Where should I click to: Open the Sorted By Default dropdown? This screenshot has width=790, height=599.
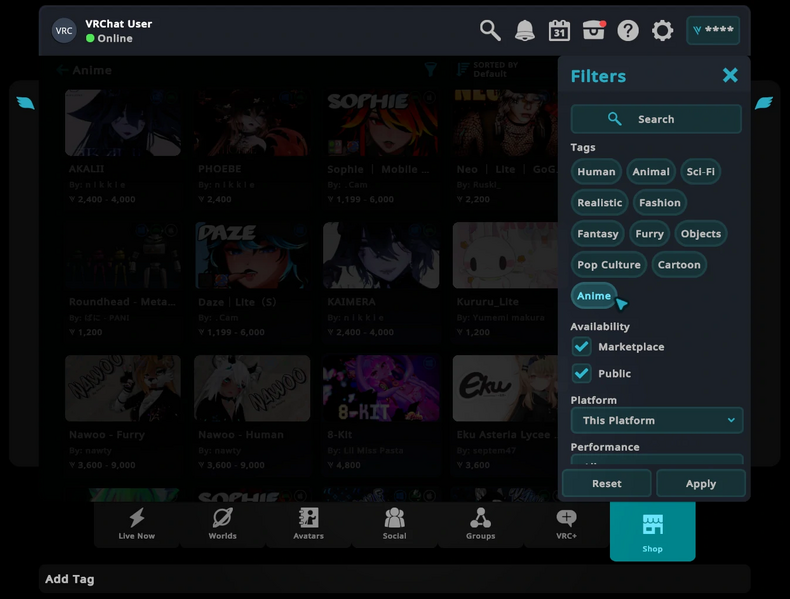(488, 70)
